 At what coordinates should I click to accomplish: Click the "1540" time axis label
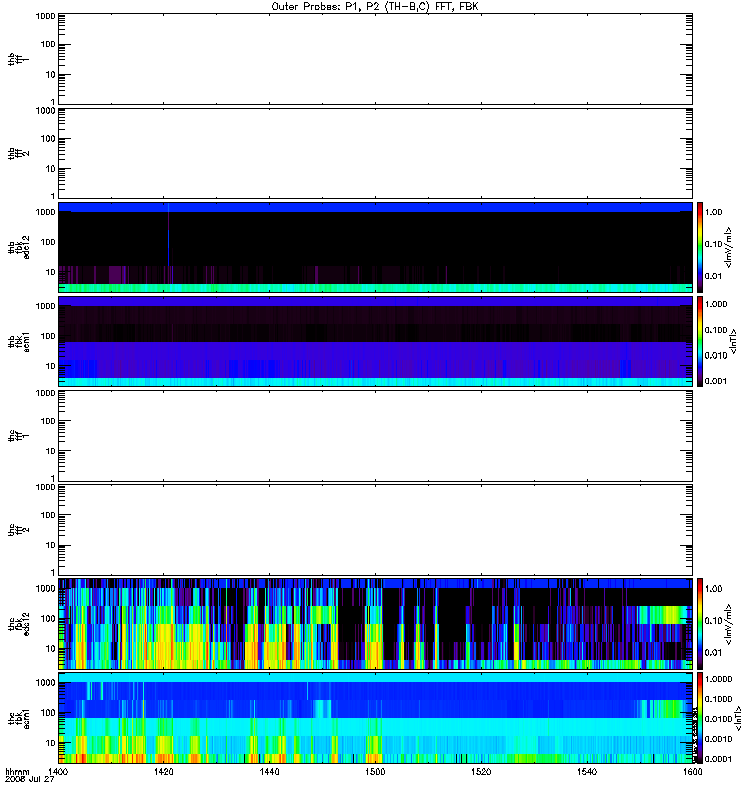[587, 771]
